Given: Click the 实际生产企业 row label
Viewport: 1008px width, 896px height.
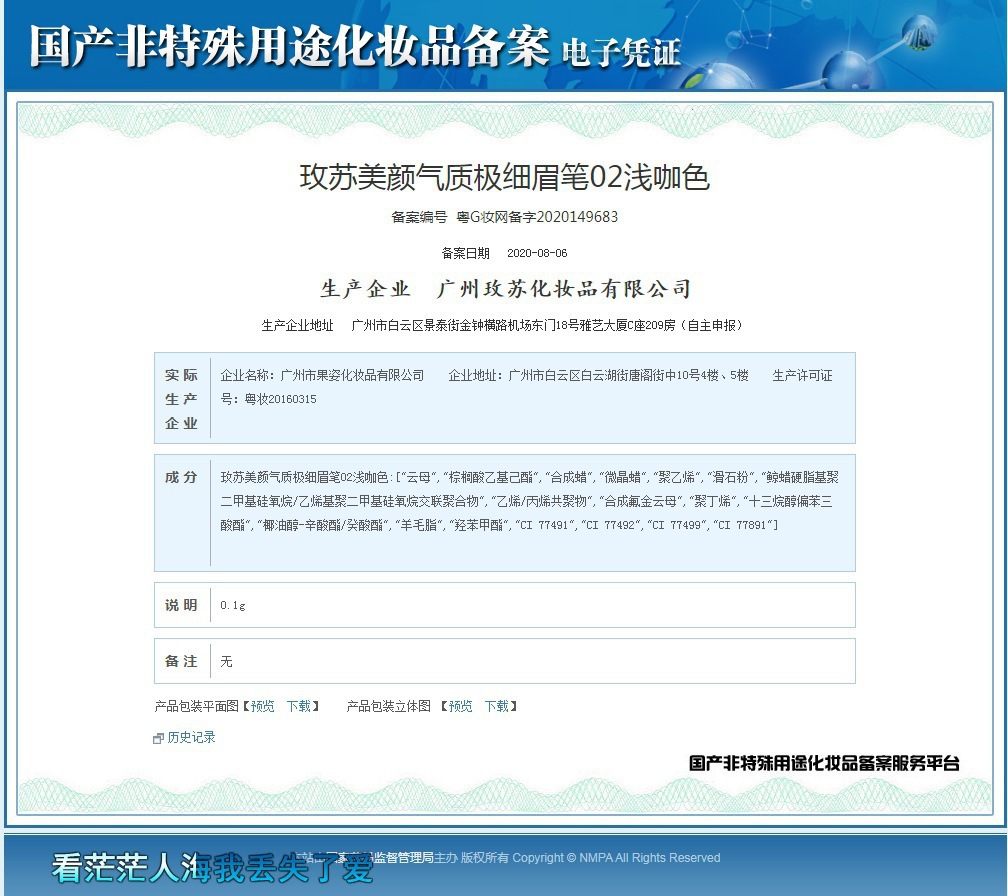Looking at the screenshot, I should (x=181, y=399).
